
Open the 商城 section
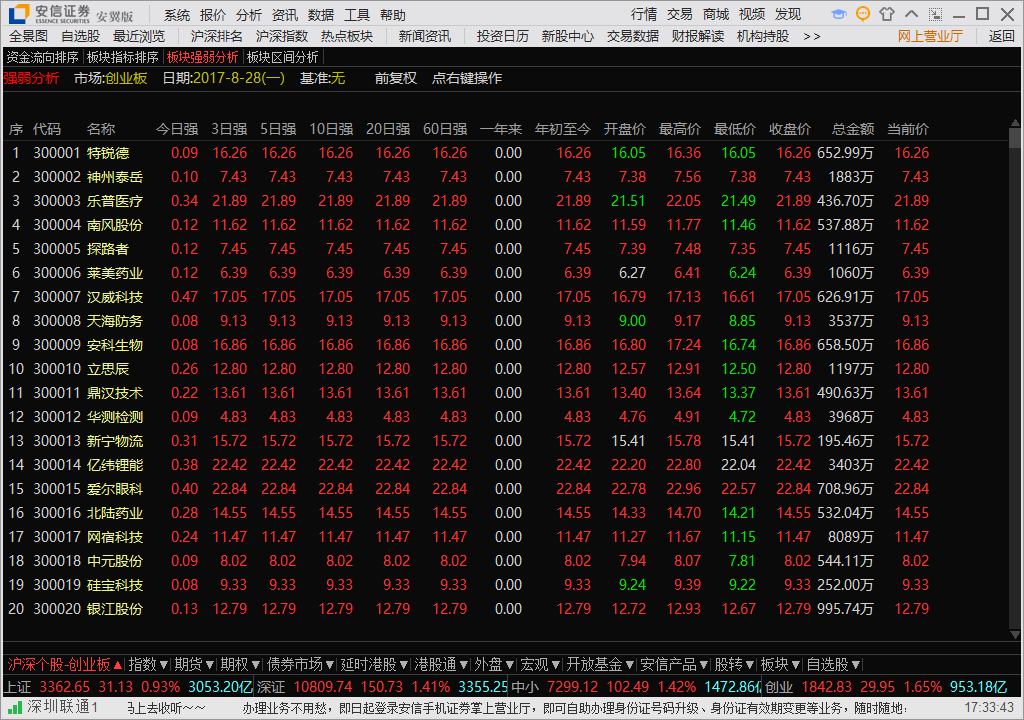click(x=716, y=14)
